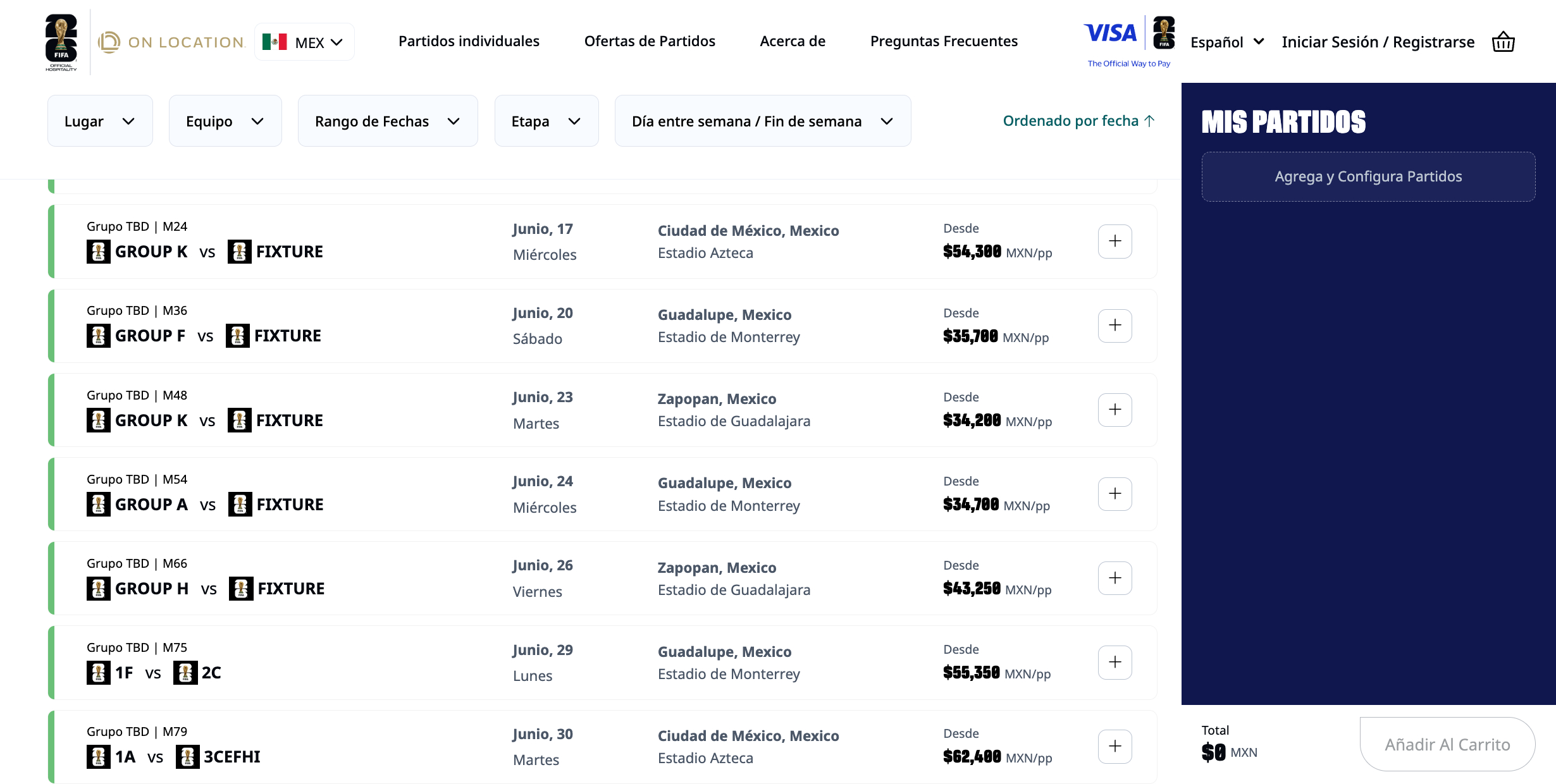Open the Rango de Fechas dropdown
1556x784 pixels.
tap(388, 121)
